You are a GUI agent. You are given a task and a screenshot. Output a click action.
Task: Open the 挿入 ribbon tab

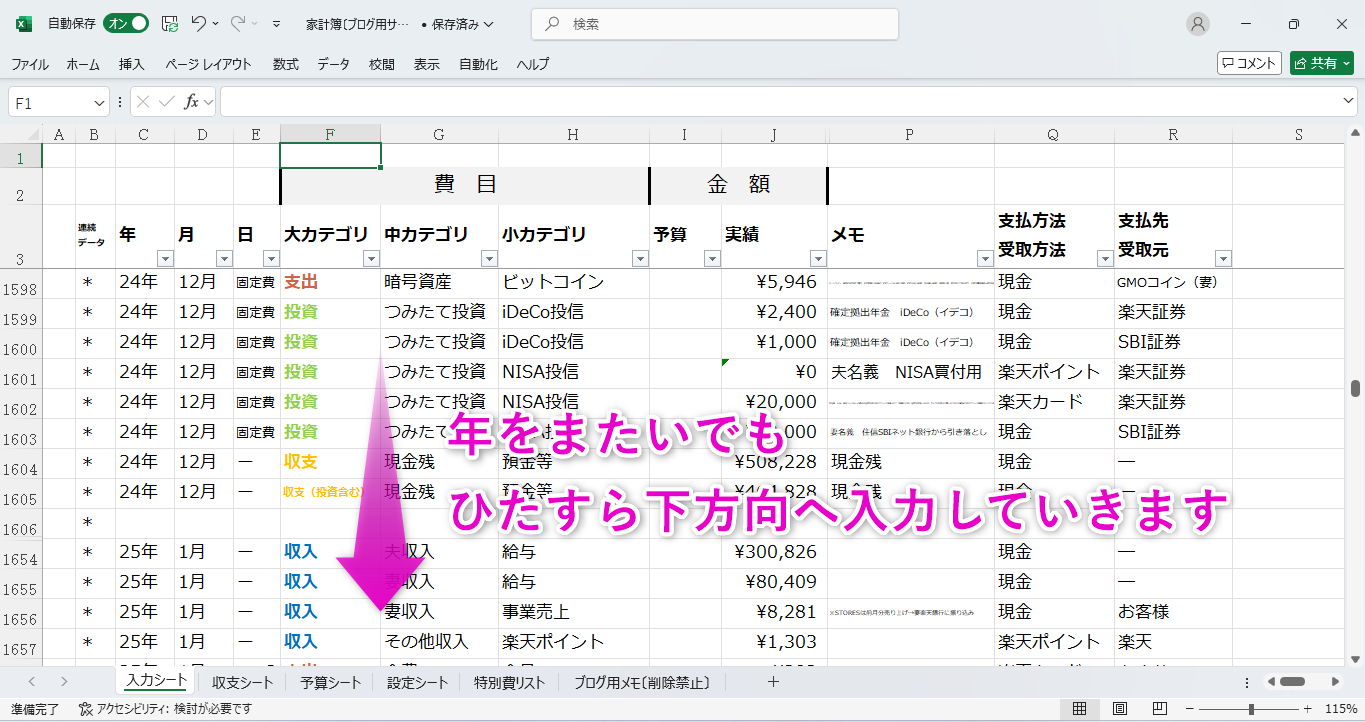pyautogui.click(x=132, y=64)
